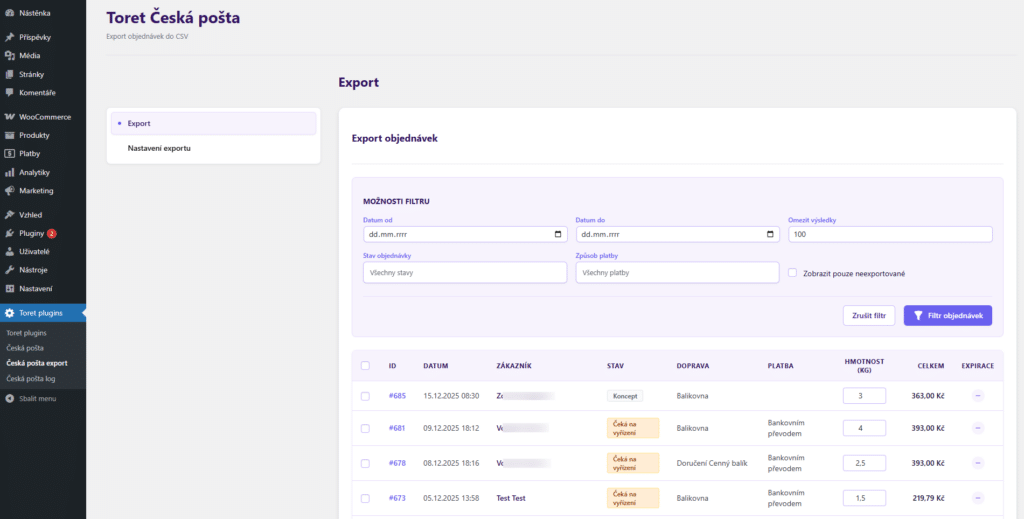Screen dimensions: 1024x519
Task: Open order link #673
Action: pos(397,498)
